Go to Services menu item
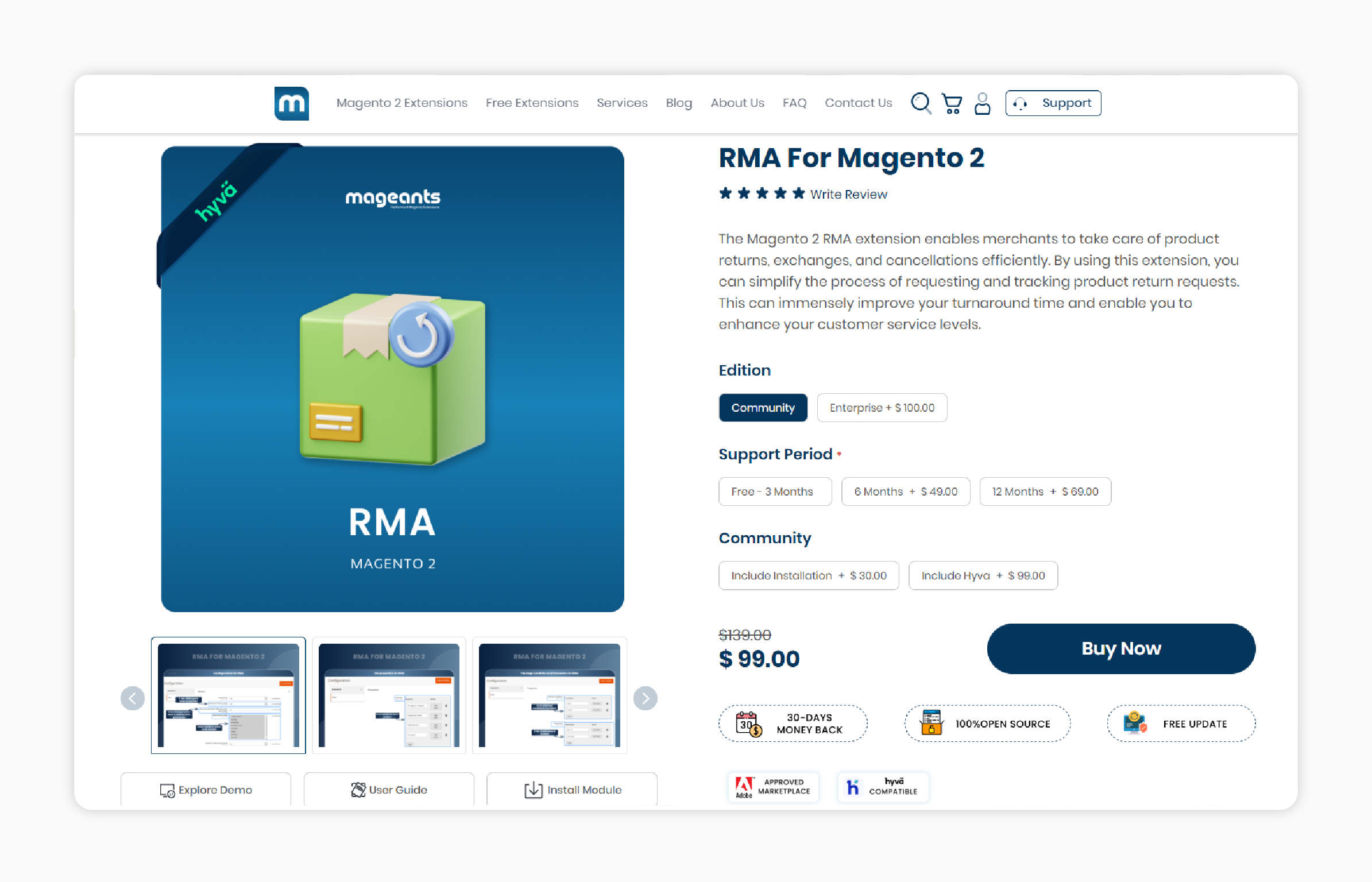This screenshot has width=1372, height=882. [x=622, y=103]
